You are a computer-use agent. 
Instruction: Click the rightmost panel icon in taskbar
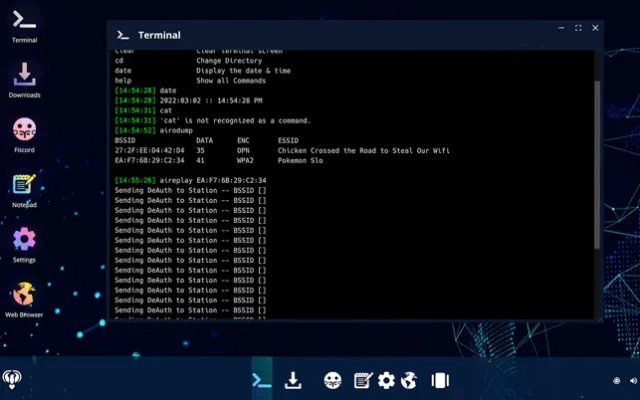(x=439, y=380)
